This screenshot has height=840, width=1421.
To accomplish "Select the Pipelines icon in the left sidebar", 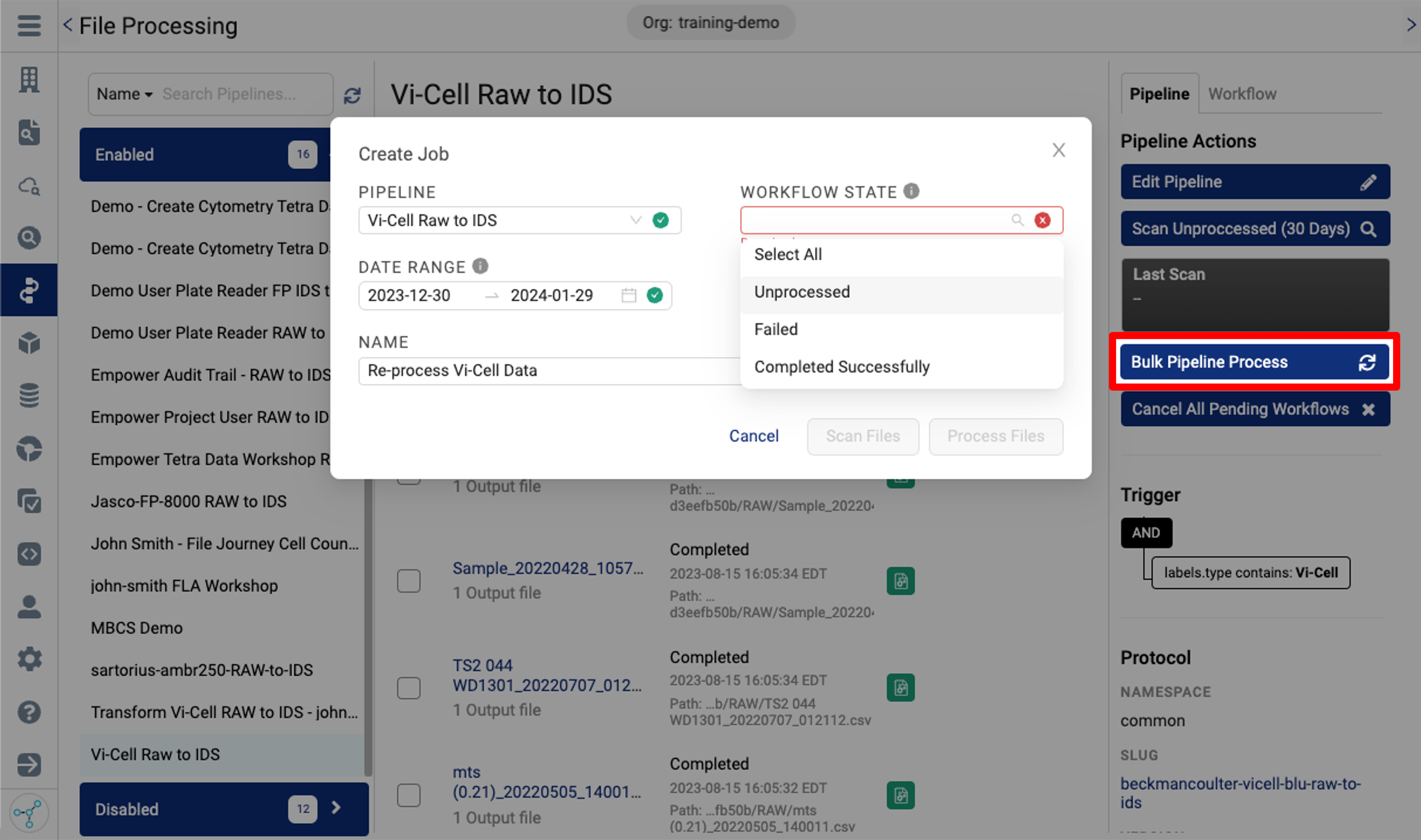I will [28, 290].
